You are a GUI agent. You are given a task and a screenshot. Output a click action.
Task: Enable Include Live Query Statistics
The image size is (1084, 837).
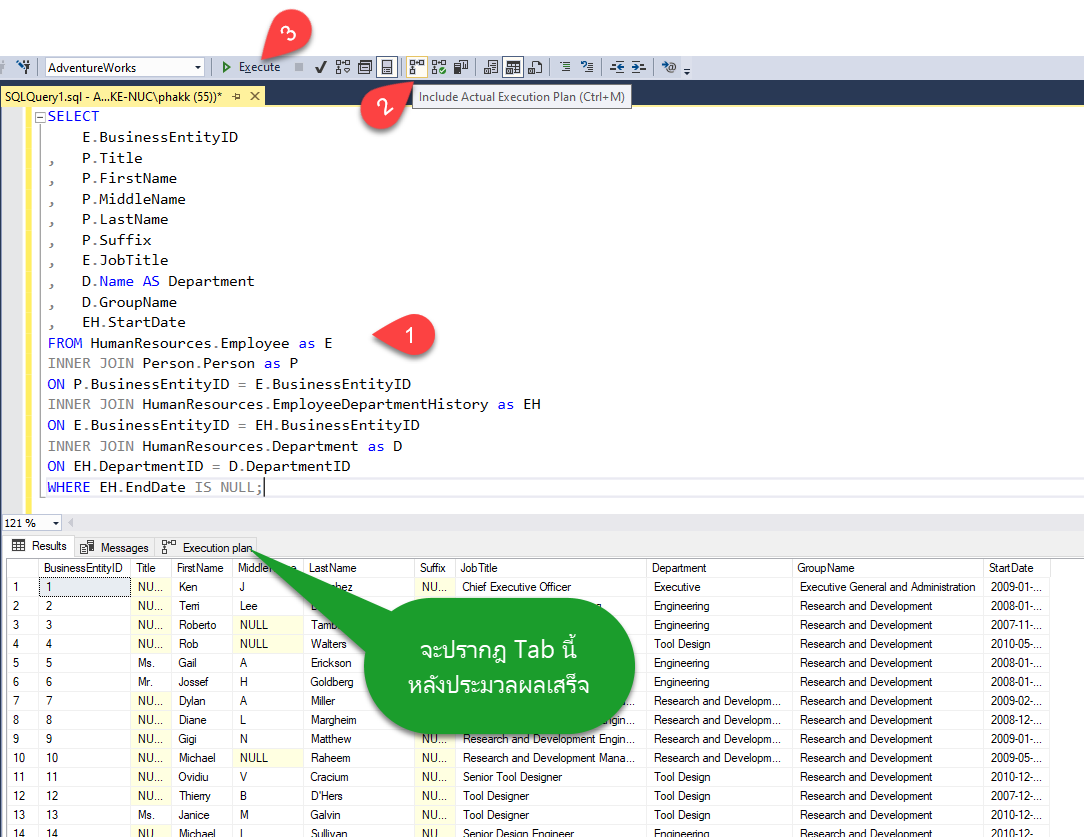click(439, 67)
